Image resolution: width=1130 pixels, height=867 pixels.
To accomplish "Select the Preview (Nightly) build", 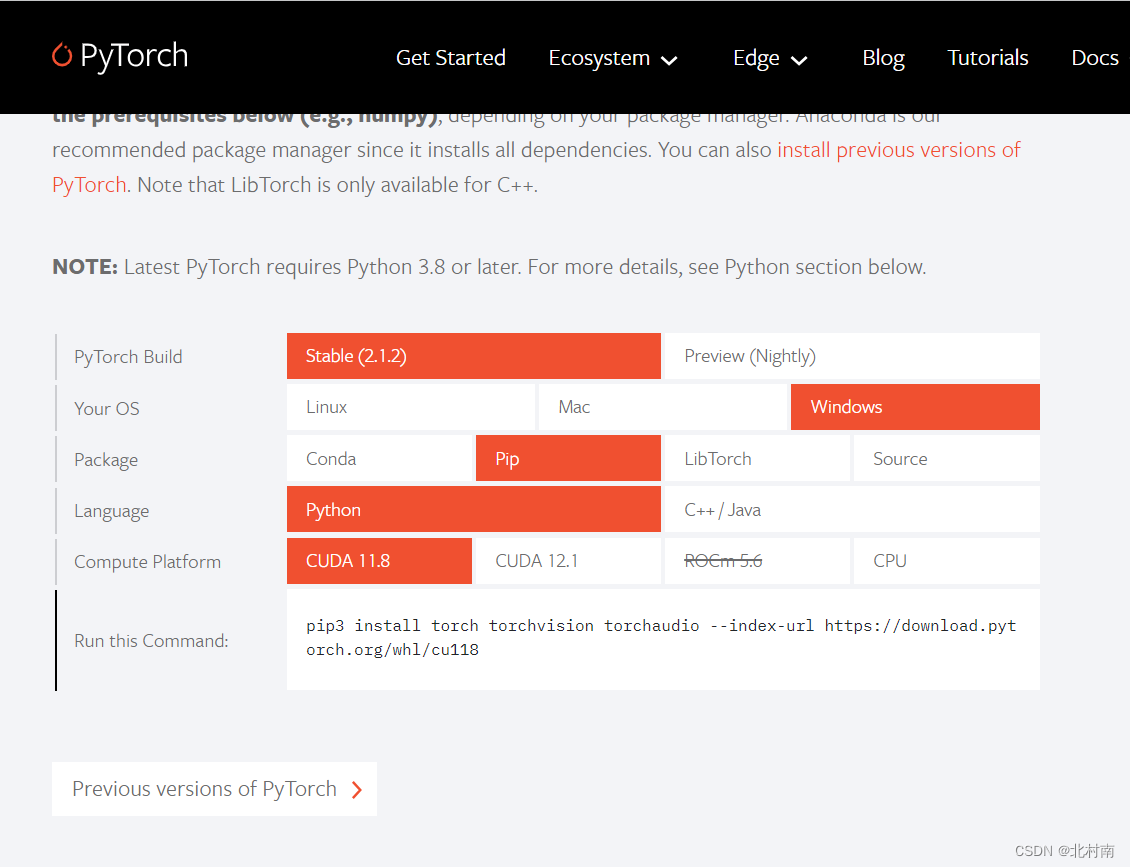I will pos(852,356).
